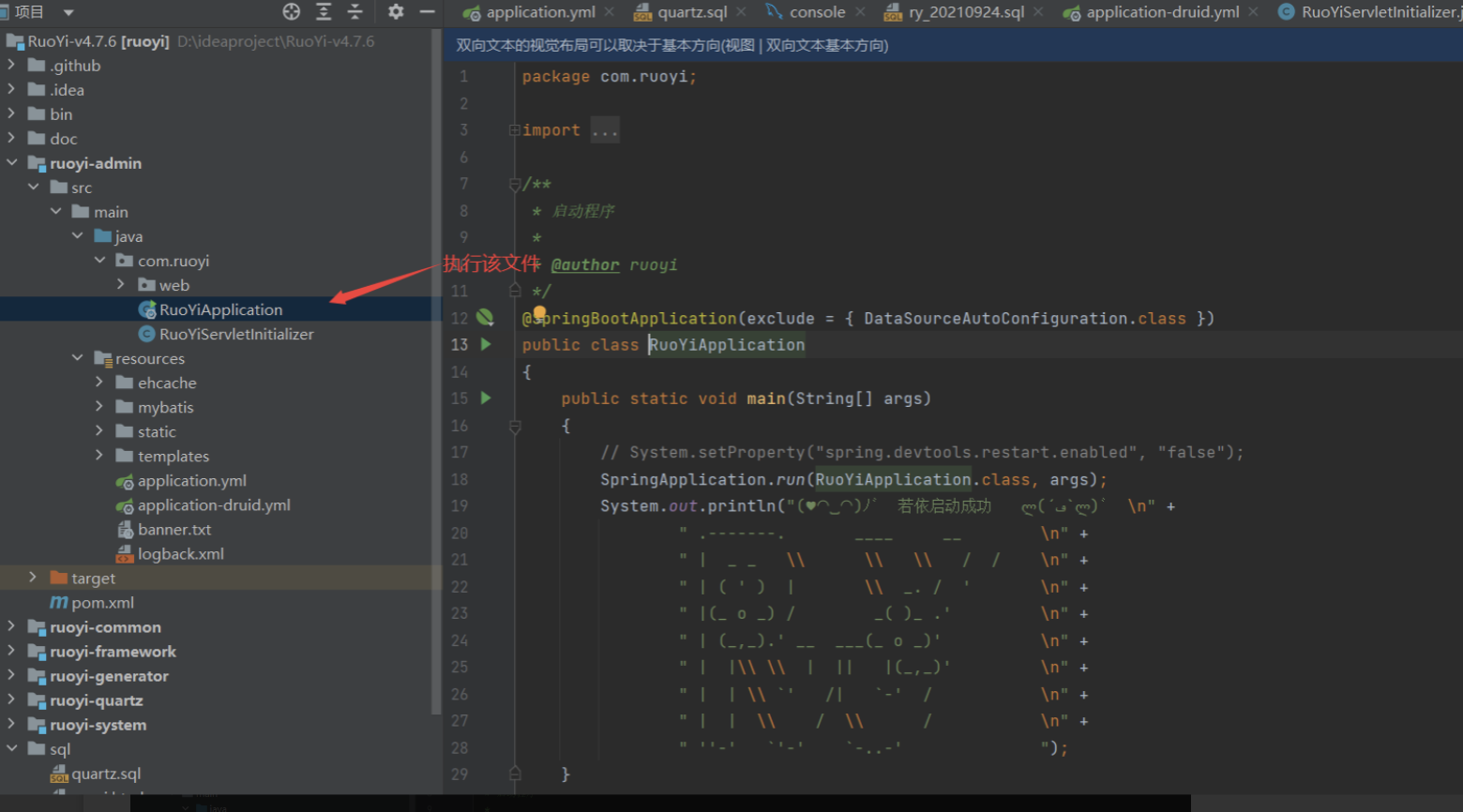Close the application.yml tab
The width and height of the screenshot is (1463, 812).
pyautogui.click(x=610, y=12)
